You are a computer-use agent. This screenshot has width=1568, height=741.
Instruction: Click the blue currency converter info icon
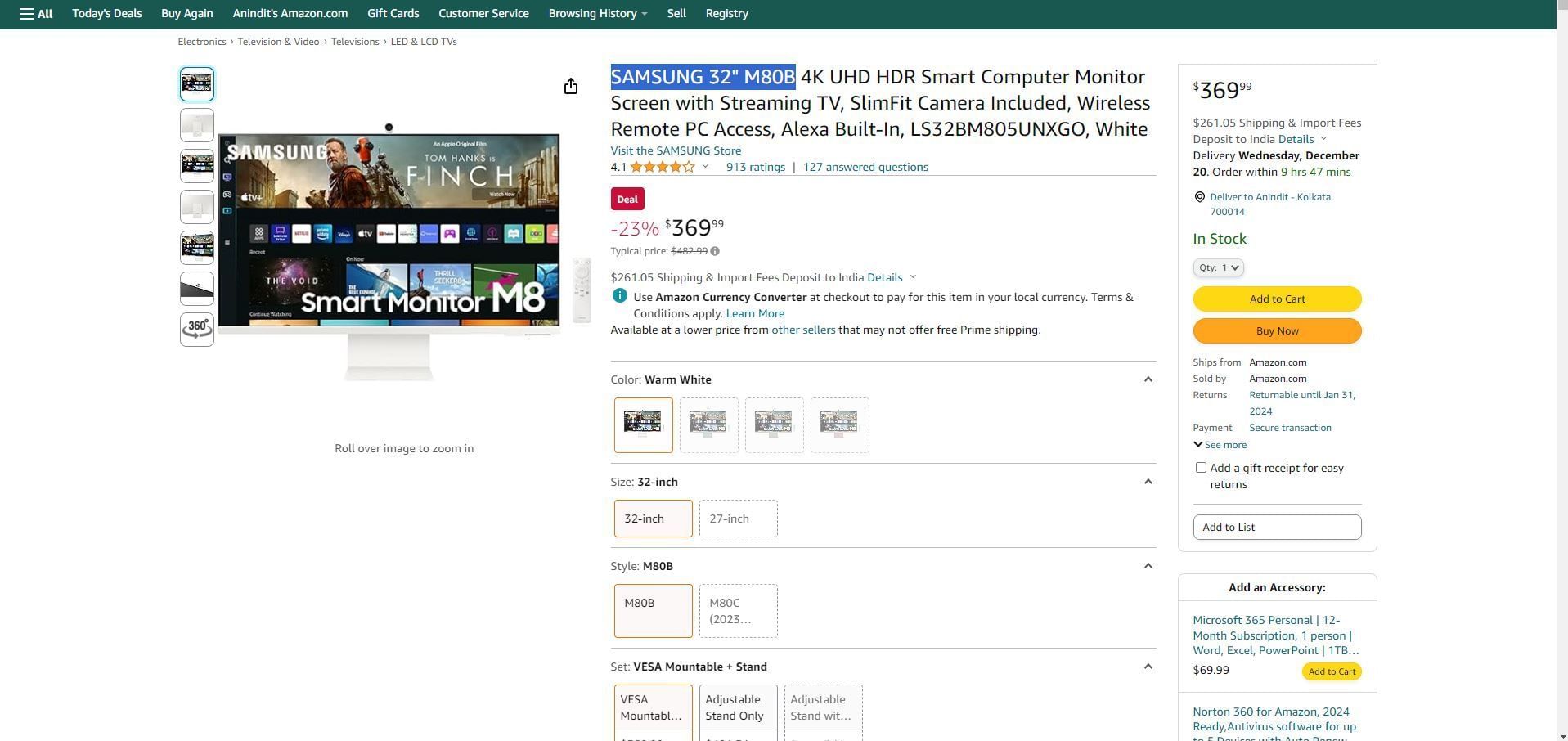(619, 297)
